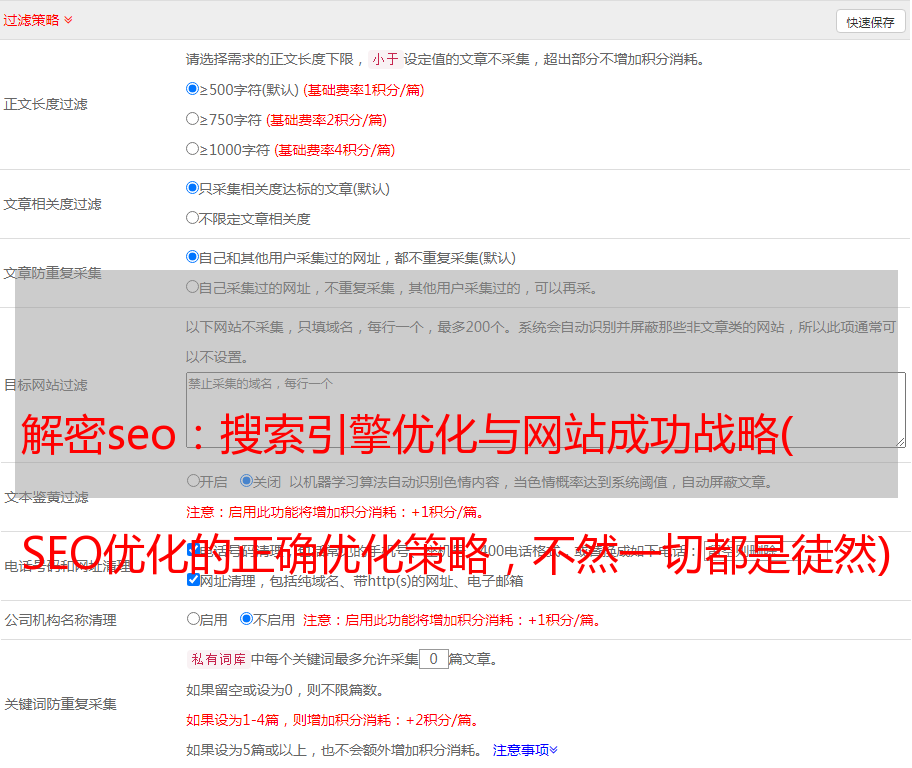912x768 pixels.
Task: Click the 正文长度过滤 row label
Action: coord(45,104)
